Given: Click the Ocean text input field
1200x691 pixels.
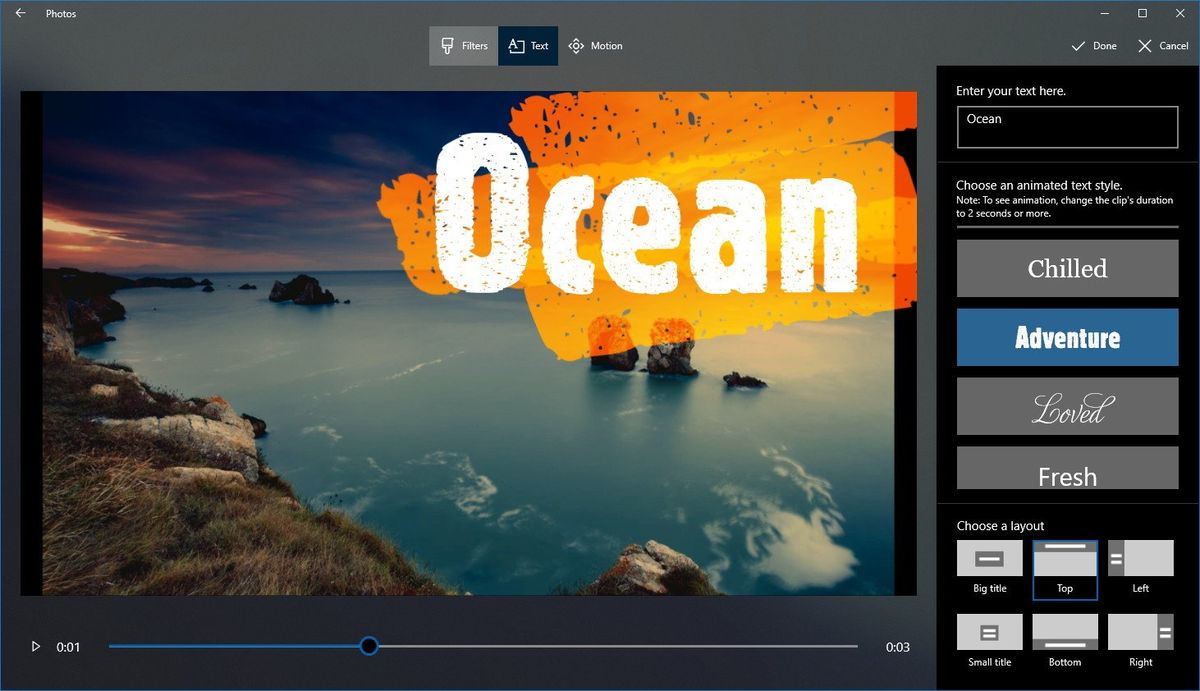Looking at the screenshot, I should pyautogui.click(x=1067, y=126).
